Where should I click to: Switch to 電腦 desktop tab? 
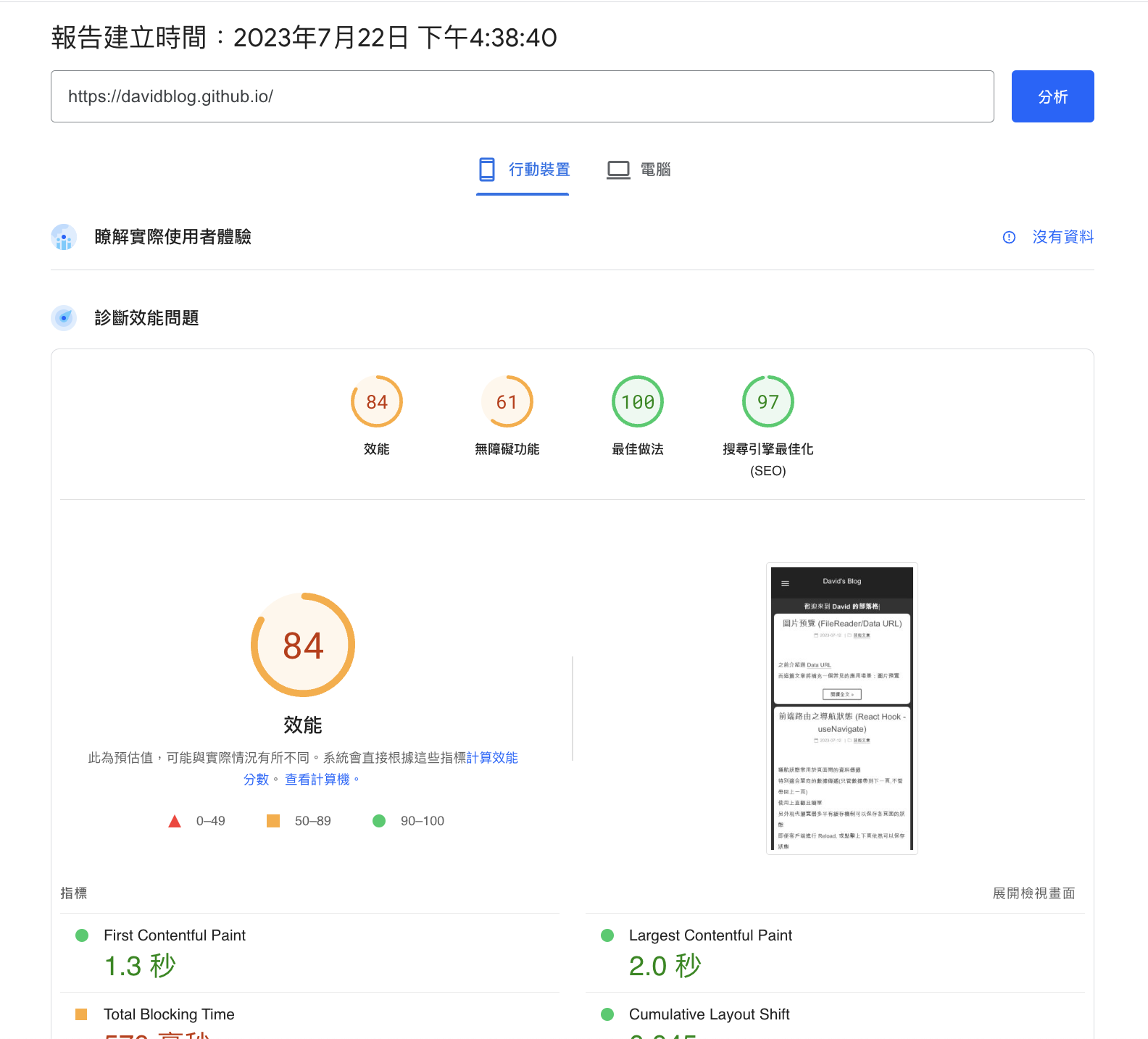(639, 170)
